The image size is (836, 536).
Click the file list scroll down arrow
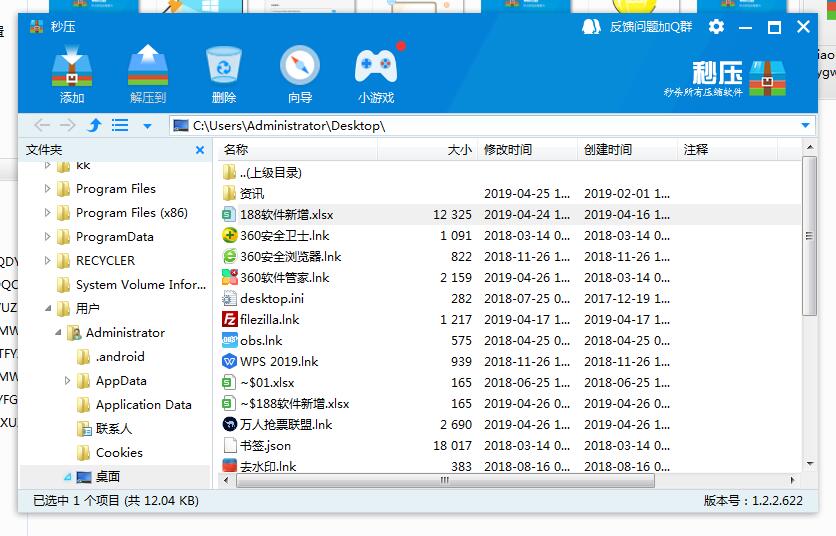coord(809,464)
